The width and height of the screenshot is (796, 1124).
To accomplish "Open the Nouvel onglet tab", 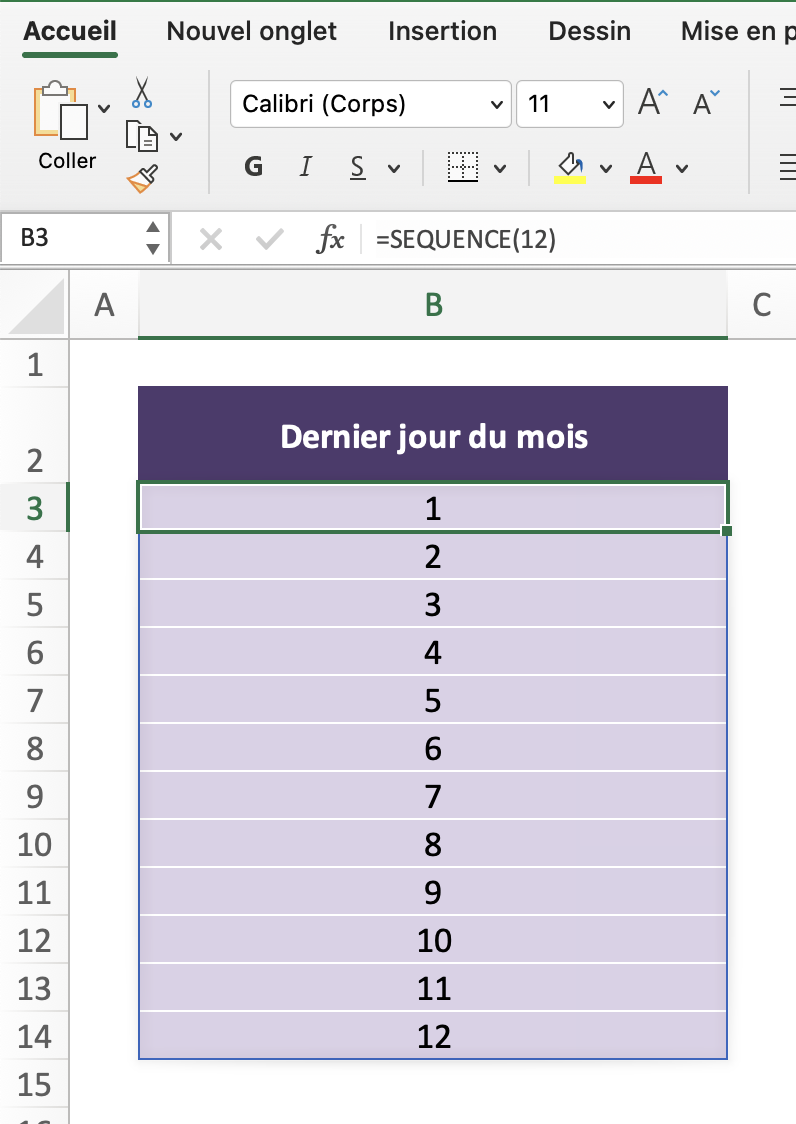I will click(x=251, y=31).
